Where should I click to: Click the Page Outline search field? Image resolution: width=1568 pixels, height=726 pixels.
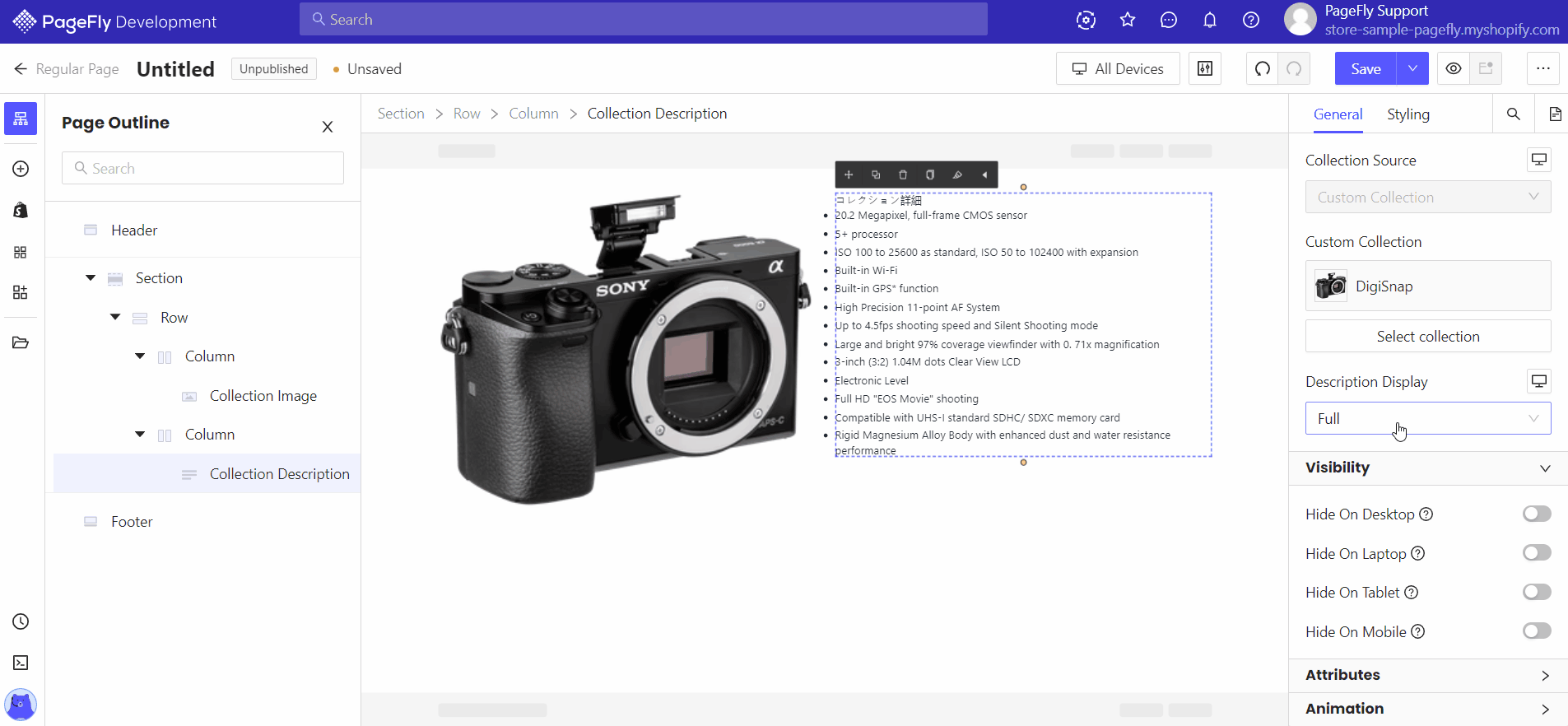[x=202, y=168]
